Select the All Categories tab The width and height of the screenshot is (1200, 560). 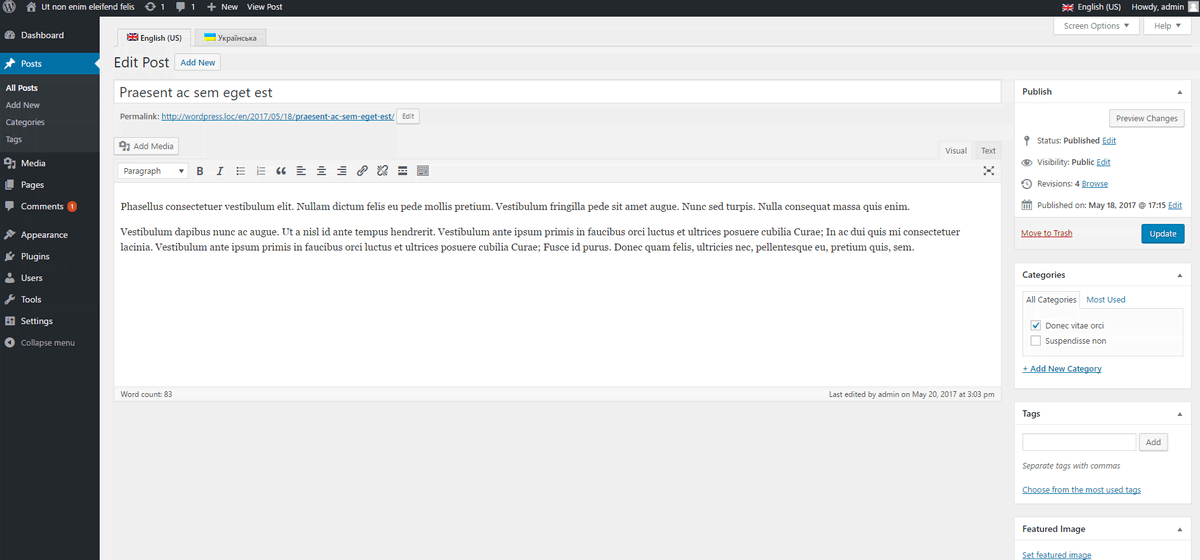[x=1051, y=299]
